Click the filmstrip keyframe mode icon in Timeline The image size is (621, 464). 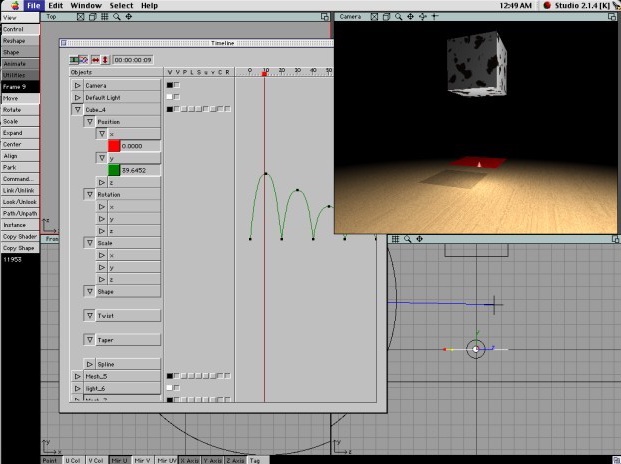pyautogui.click(x=74, y=60)
